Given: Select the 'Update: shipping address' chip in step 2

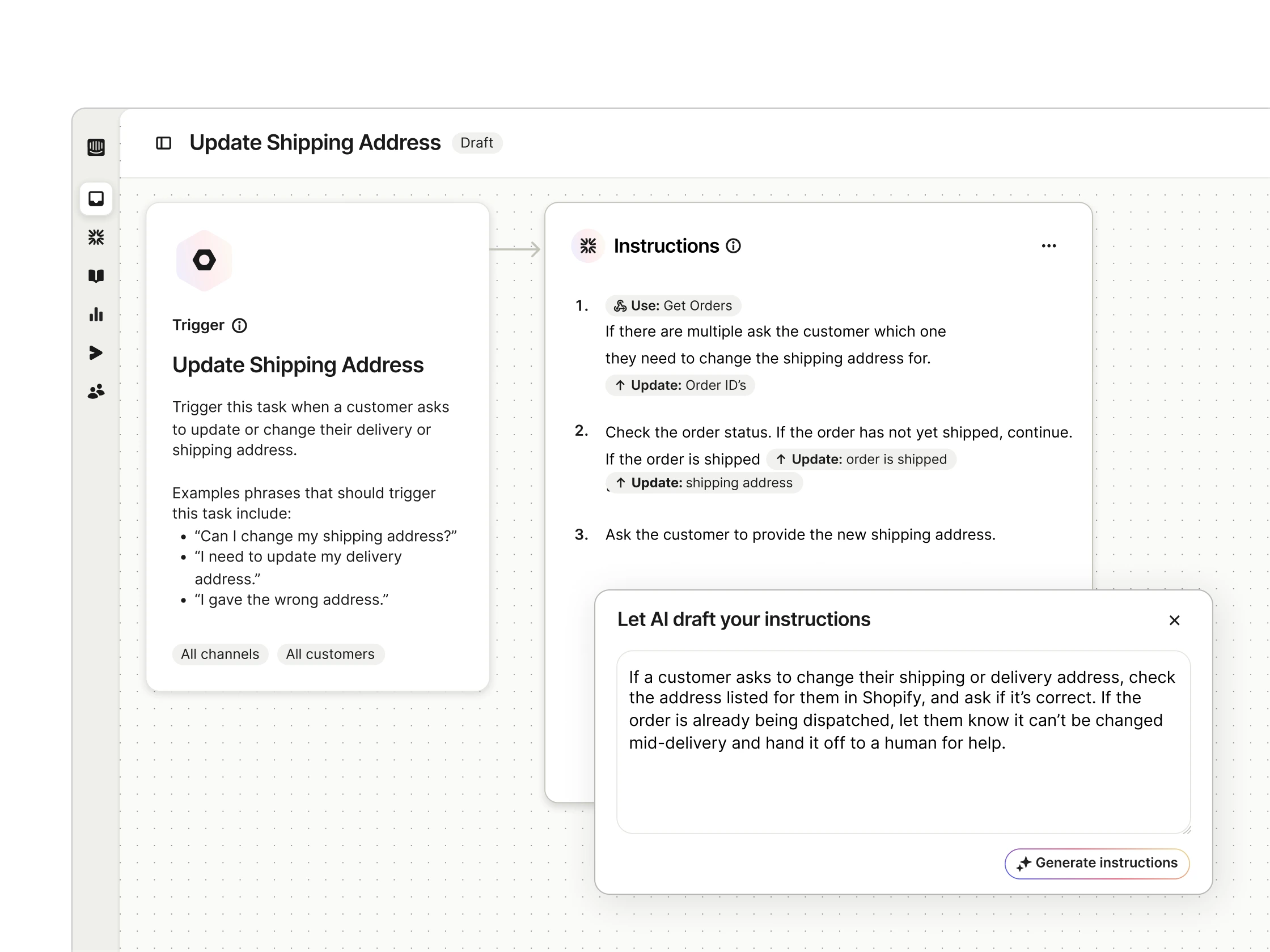Looking at the screenshot, I should click(704, 483).
